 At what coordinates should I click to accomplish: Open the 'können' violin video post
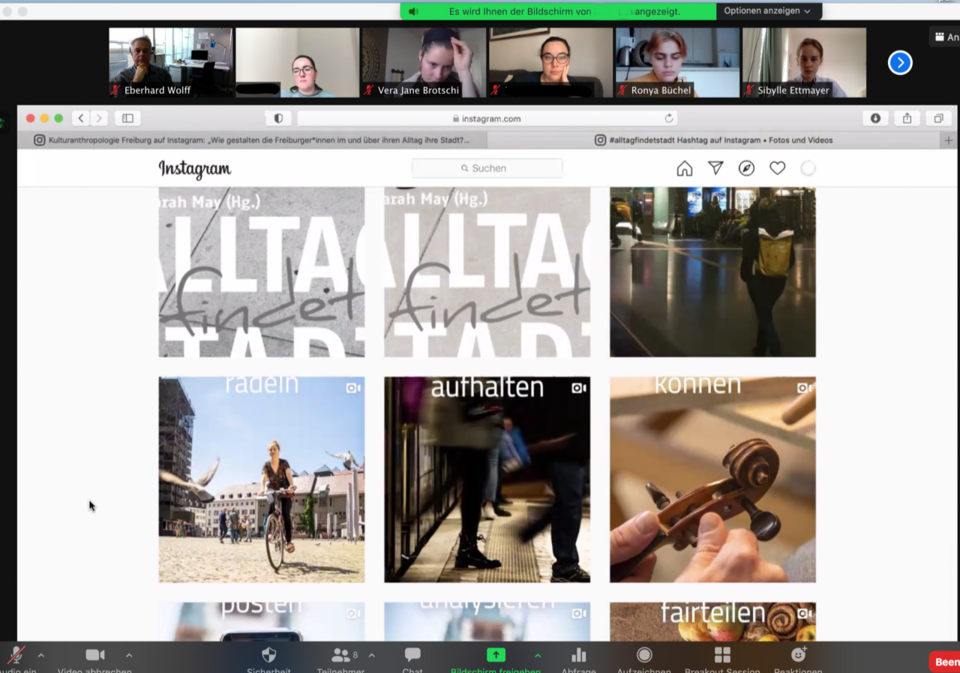point(713,479)
